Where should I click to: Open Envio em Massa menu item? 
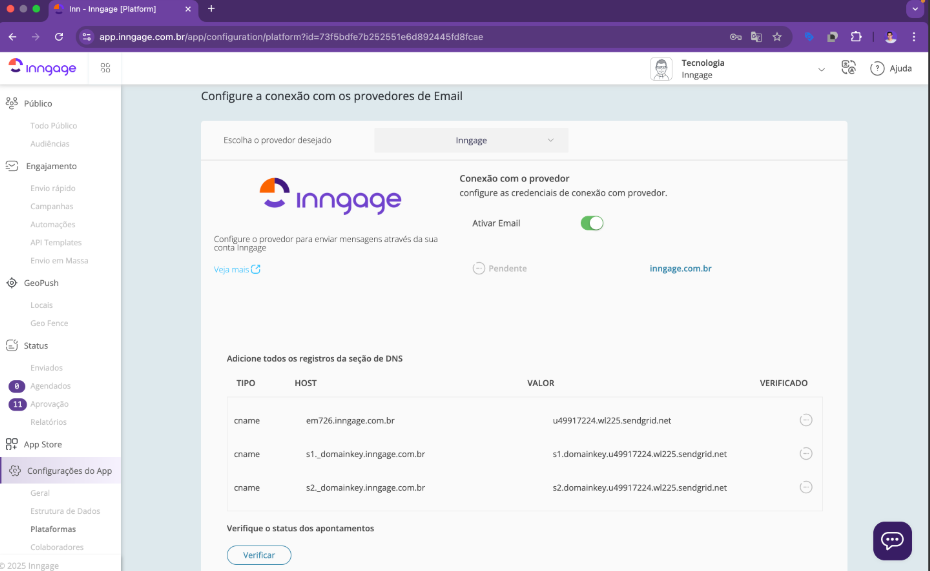coord(59,260)
